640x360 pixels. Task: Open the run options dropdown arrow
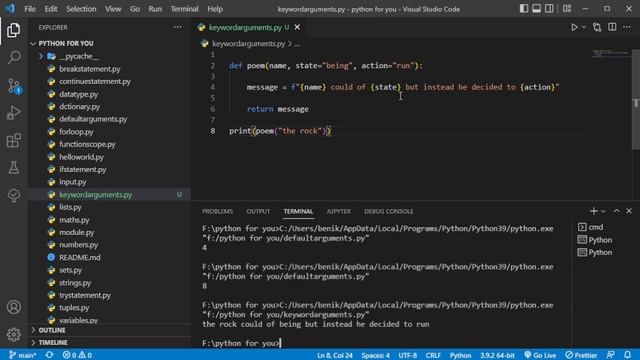tap(584, 27)
